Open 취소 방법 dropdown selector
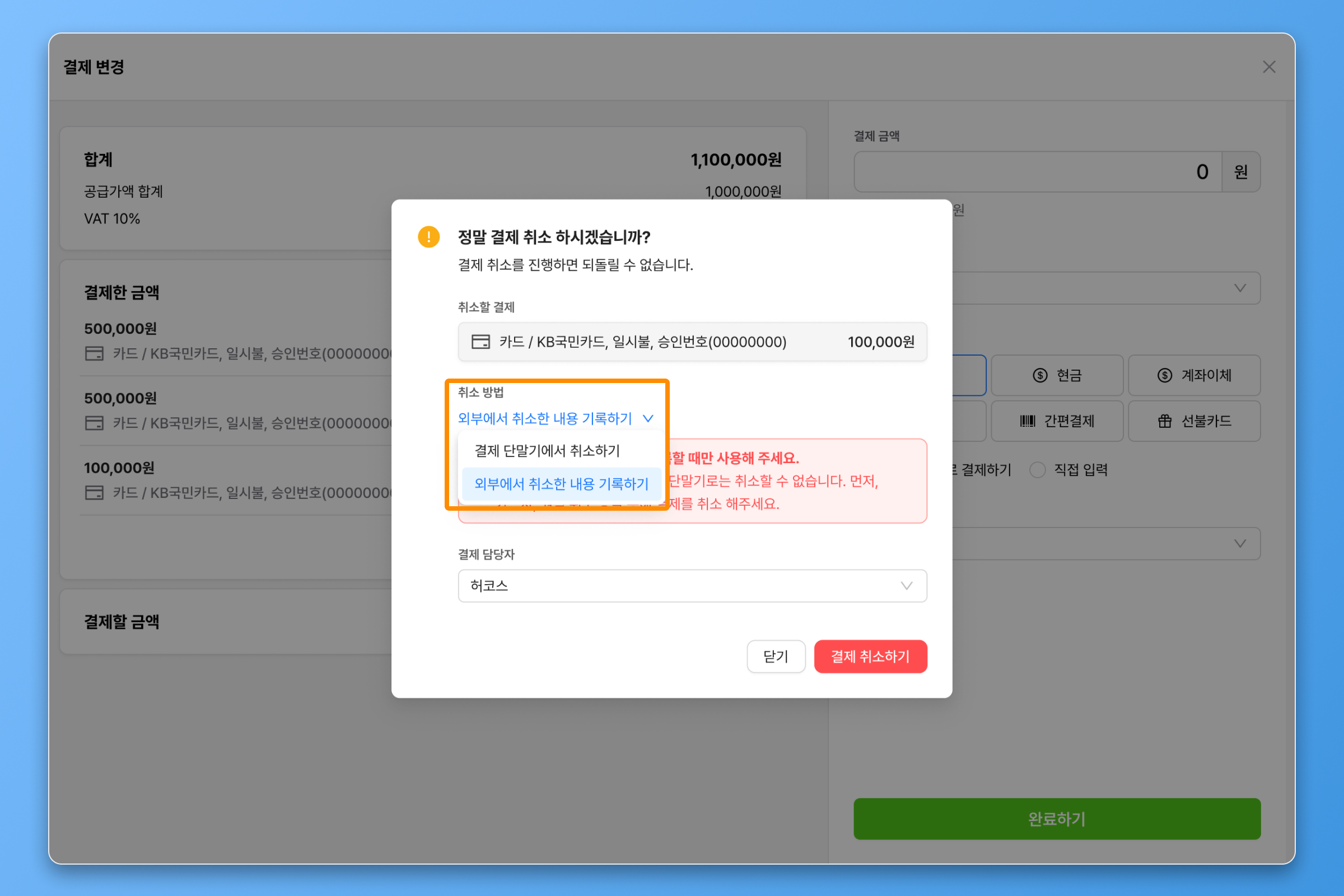Viewport: 1344px width, 896px height. click(555, 418)
